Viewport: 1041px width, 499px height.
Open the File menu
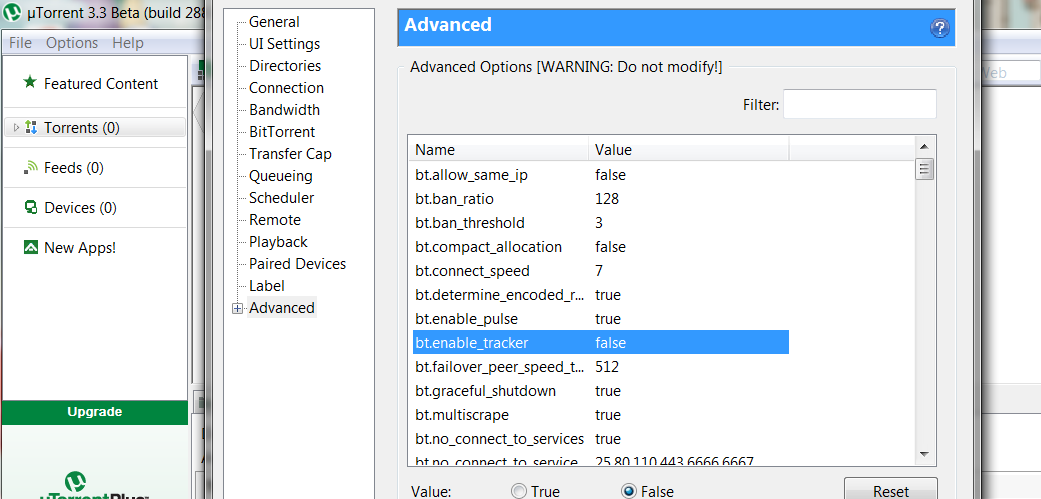[x=20, y=42]
